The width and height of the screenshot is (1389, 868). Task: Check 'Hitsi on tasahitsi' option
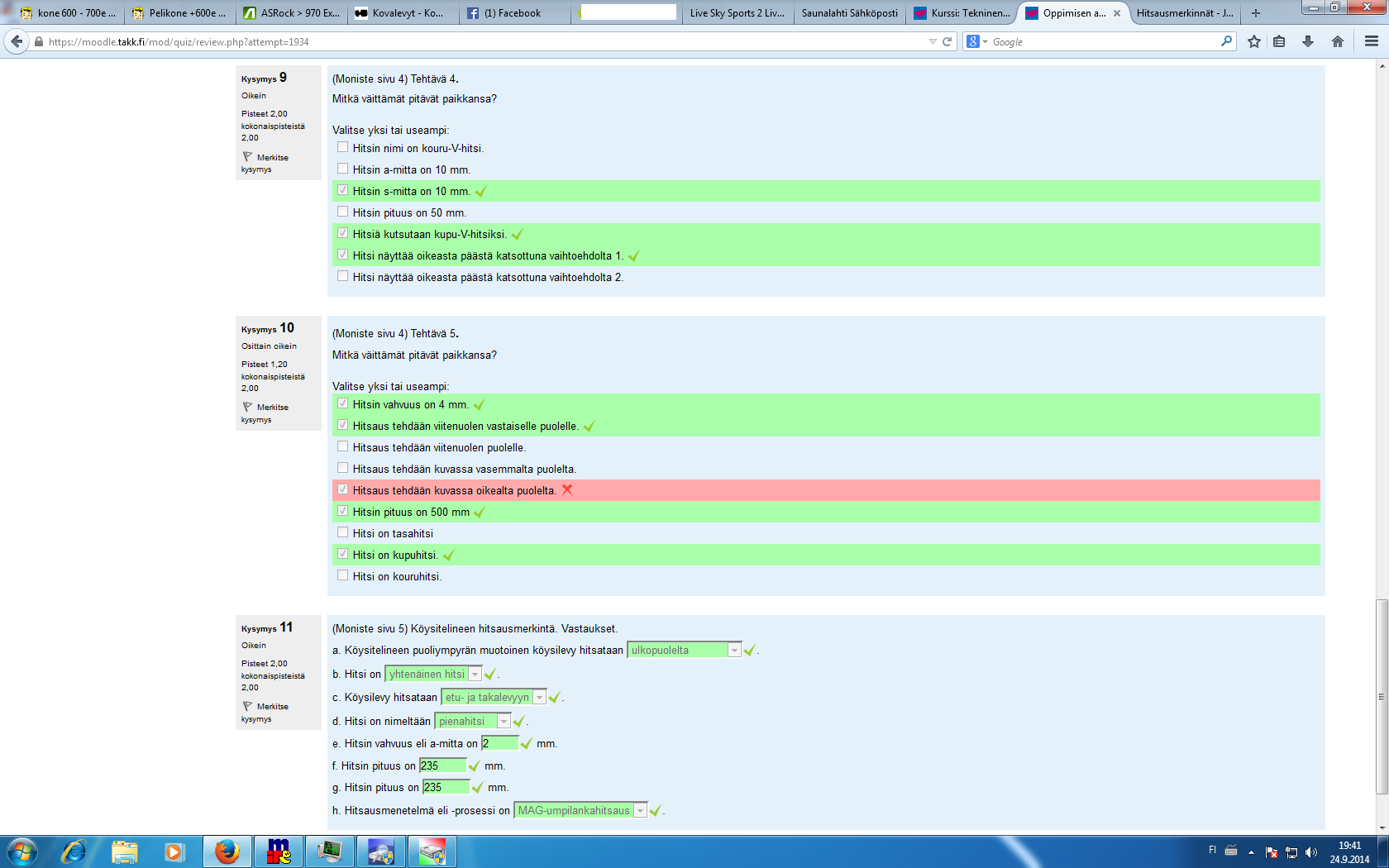click(342, 532)
